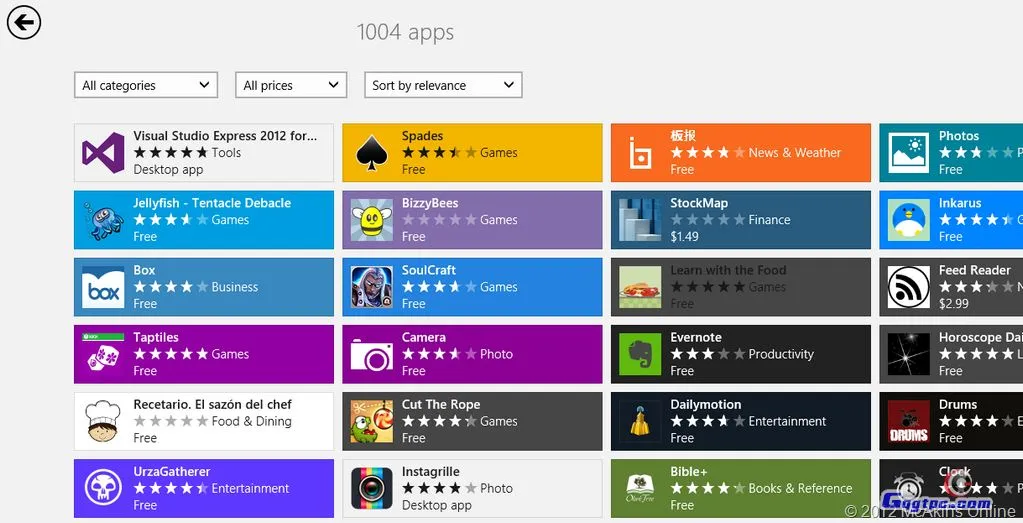Image resolution: width=1023 pixels, height=523 pixels.
Task: Click the Cut The Rope icon
Action: pos(372,421)
